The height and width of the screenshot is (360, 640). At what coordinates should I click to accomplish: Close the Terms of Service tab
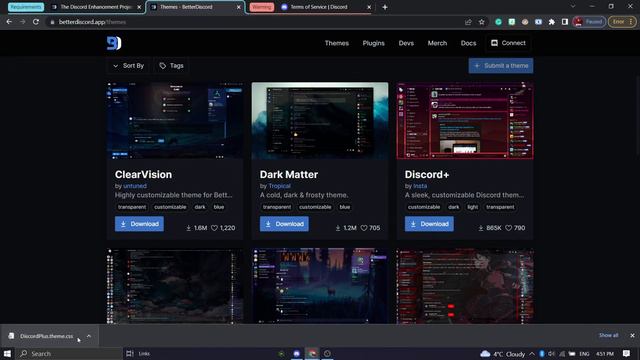pyautogui.click(x=369, y=7)
